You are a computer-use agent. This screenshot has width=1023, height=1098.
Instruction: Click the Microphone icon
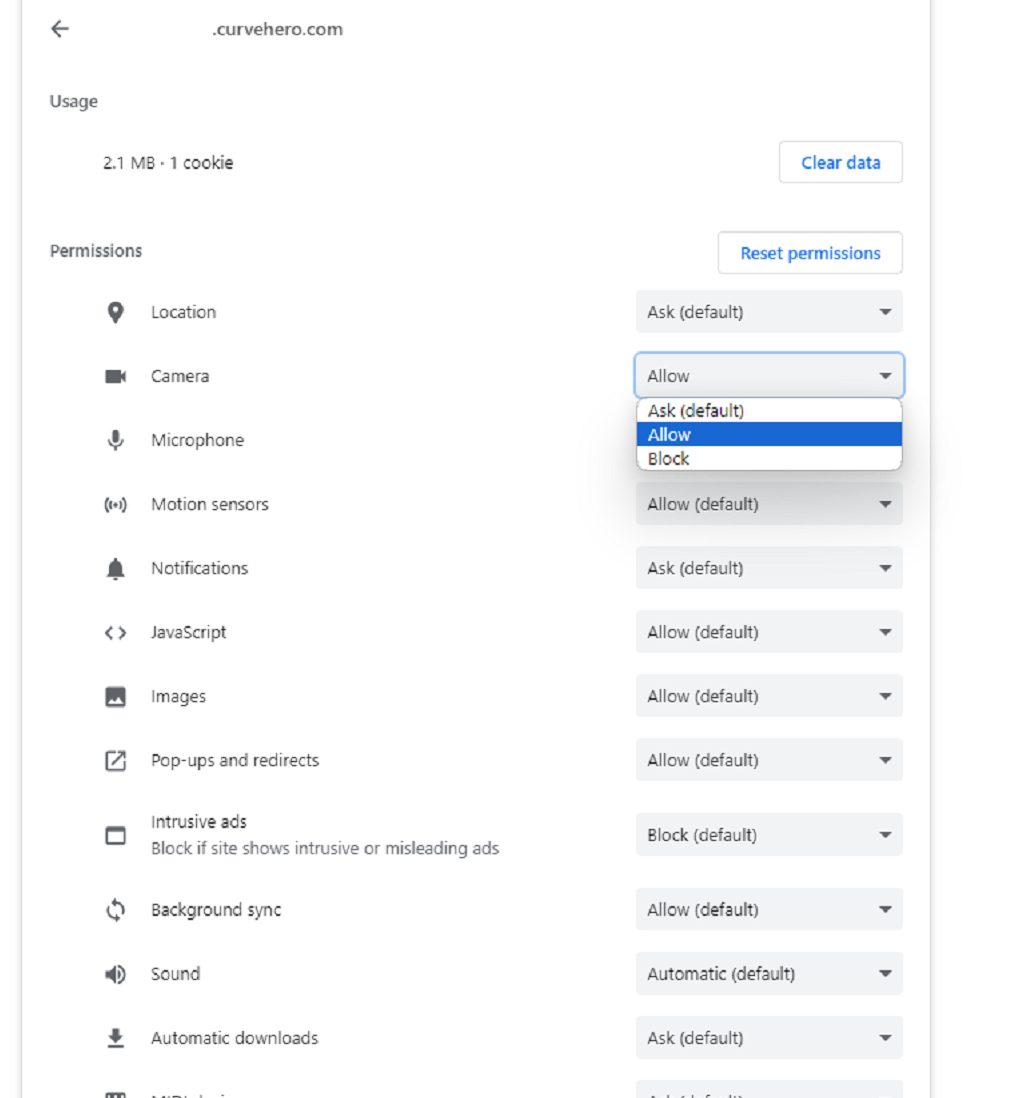point(116,440)
